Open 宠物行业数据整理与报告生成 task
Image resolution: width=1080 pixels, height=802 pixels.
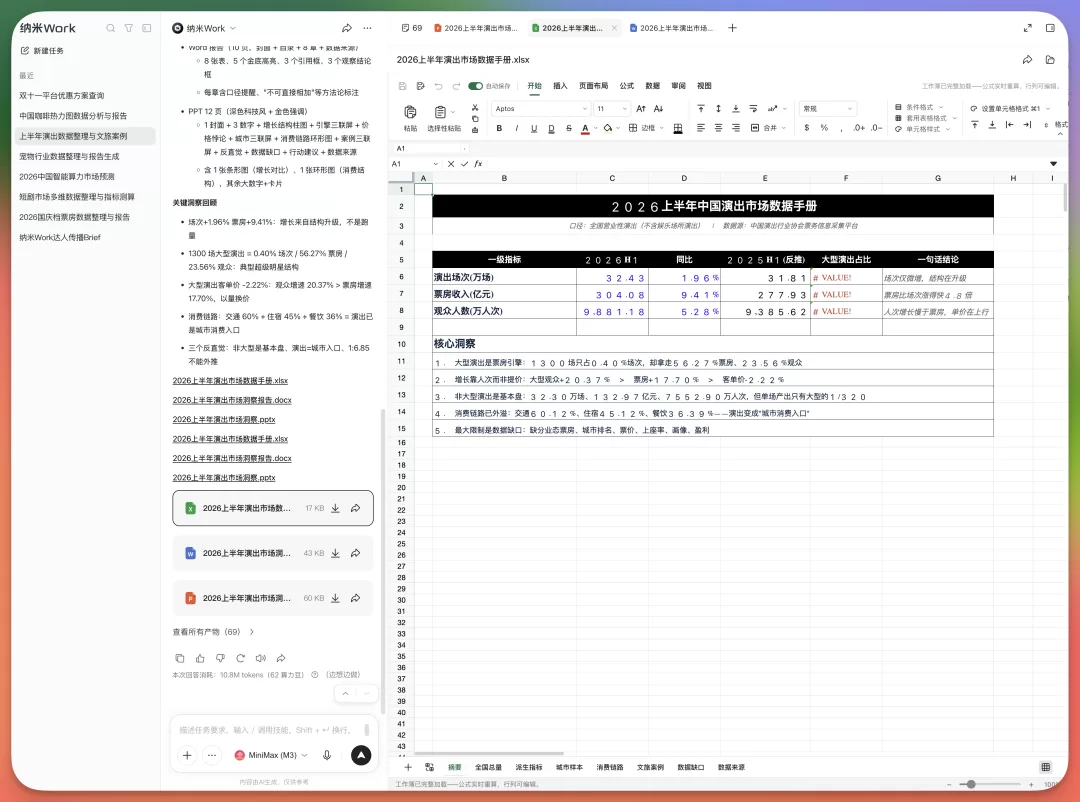pos(69,156)
